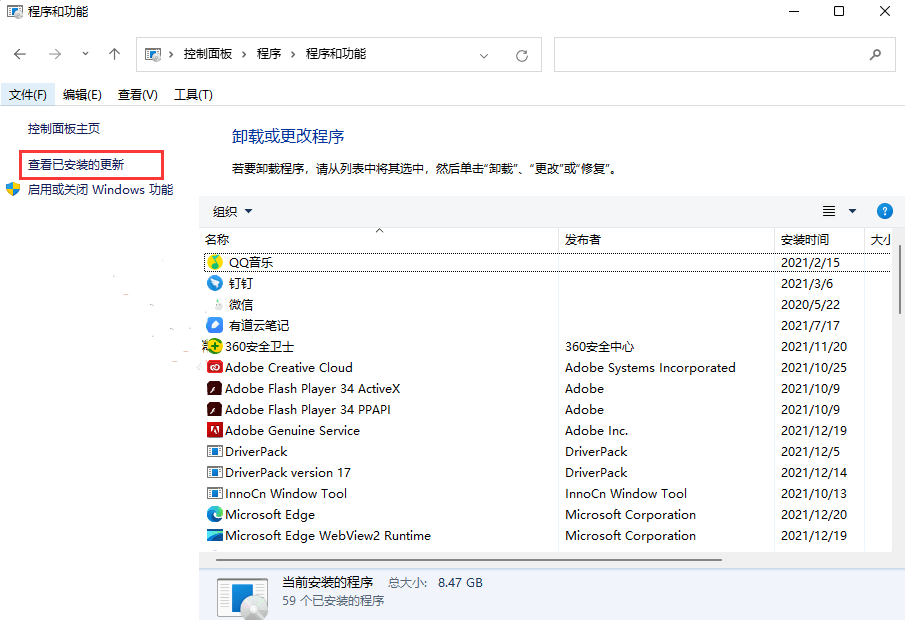Viewport: 905px width, 620px height.
Task: Go to 程序 in the breadcrumb
Action: pyautogui.click(x=269, y=54)
